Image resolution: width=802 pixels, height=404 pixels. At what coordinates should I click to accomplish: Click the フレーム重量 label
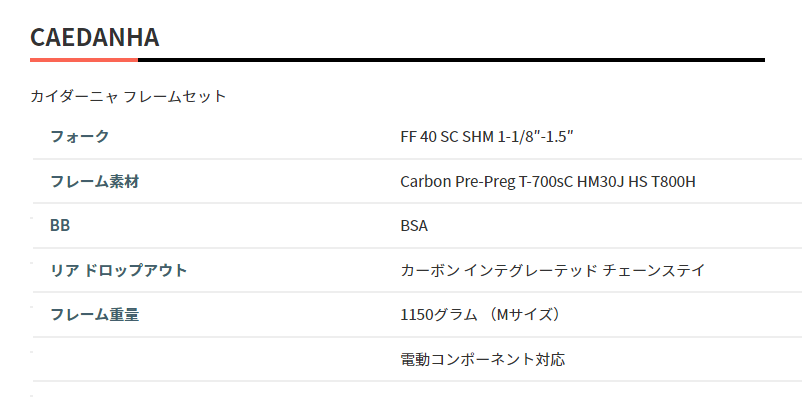(x=94, y=315)
